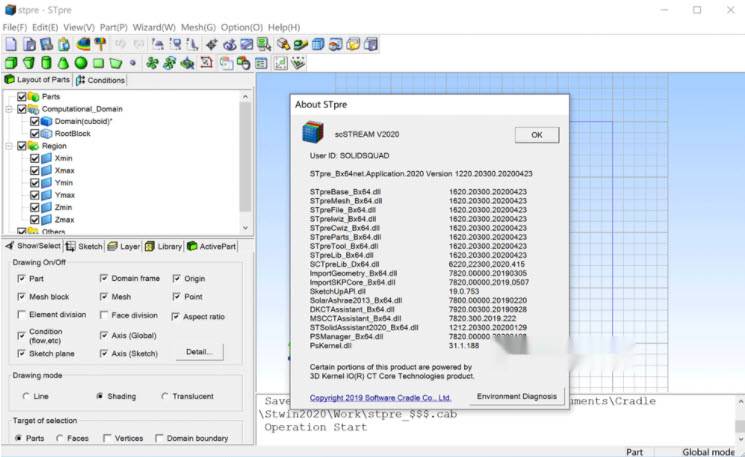745x457 pixels.
Task: Switch to the Sketch tab
Action: point(84,246)
